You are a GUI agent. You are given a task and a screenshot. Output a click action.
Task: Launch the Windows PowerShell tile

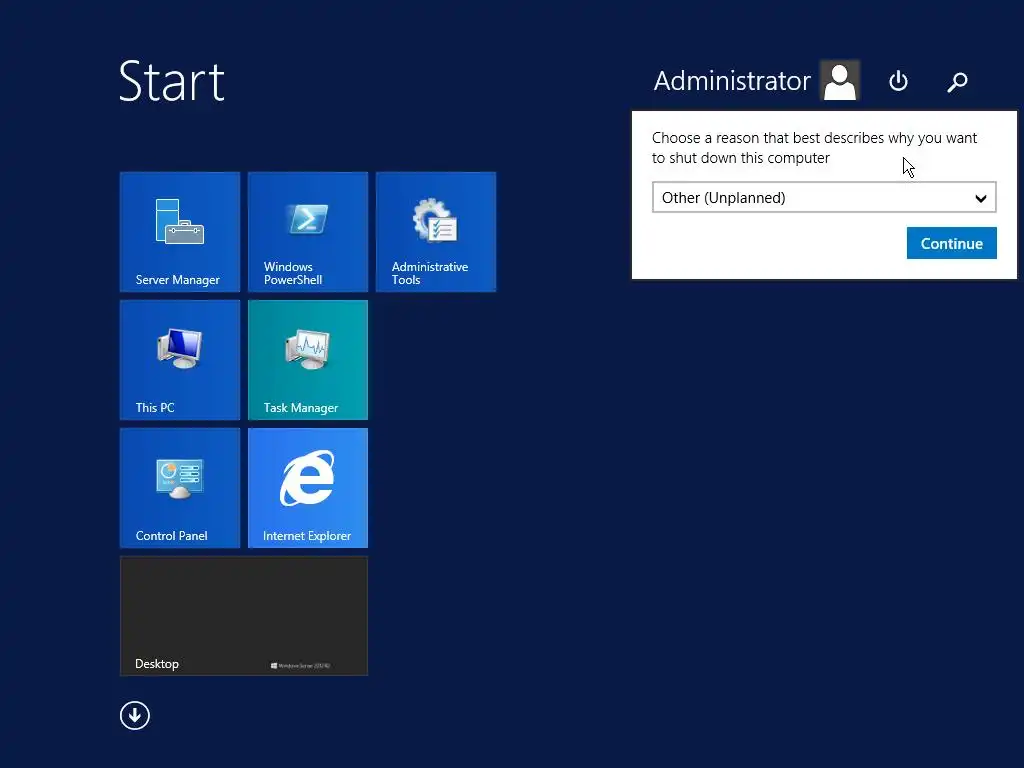click(x=308, y=232)
